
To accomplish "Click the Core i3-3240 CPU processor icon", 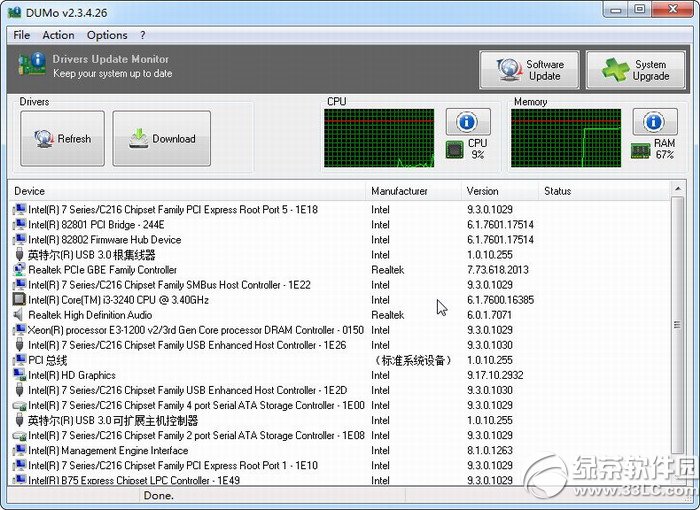I will pyautogui.click(x=19, y=300).
